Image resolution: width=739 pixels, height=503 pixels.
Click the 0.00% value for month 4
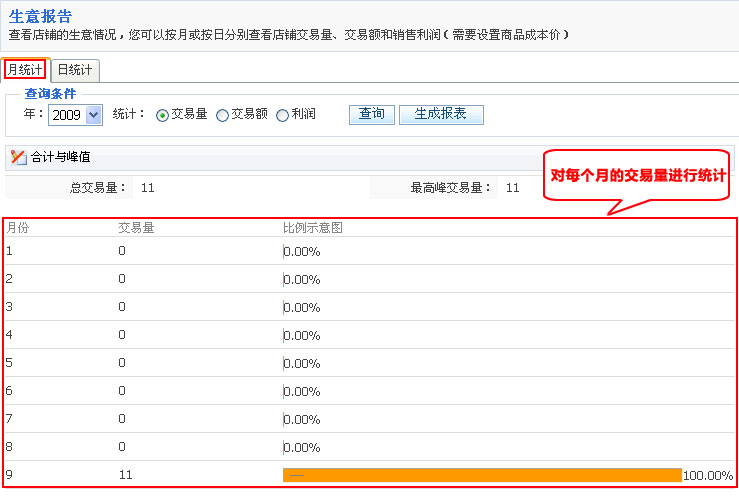point(302,336)
